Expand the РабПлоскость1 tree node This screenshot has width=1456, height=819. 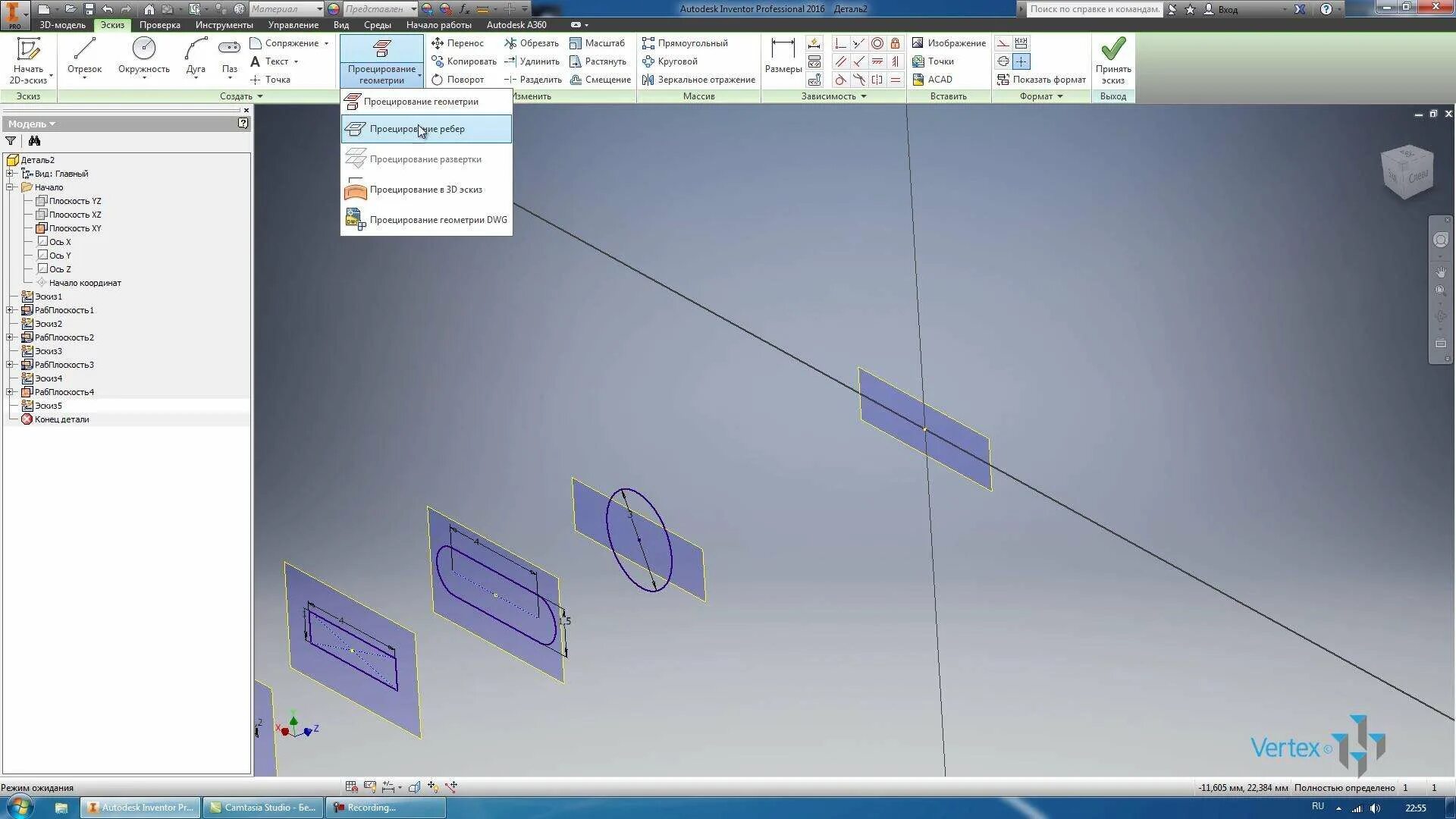pos(10,310)
